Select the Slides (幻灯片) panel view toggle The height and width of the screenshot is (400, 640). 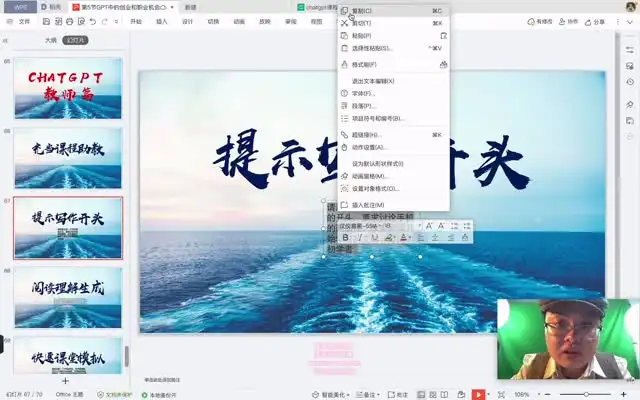pyautogui.click(x=74, y=40)
